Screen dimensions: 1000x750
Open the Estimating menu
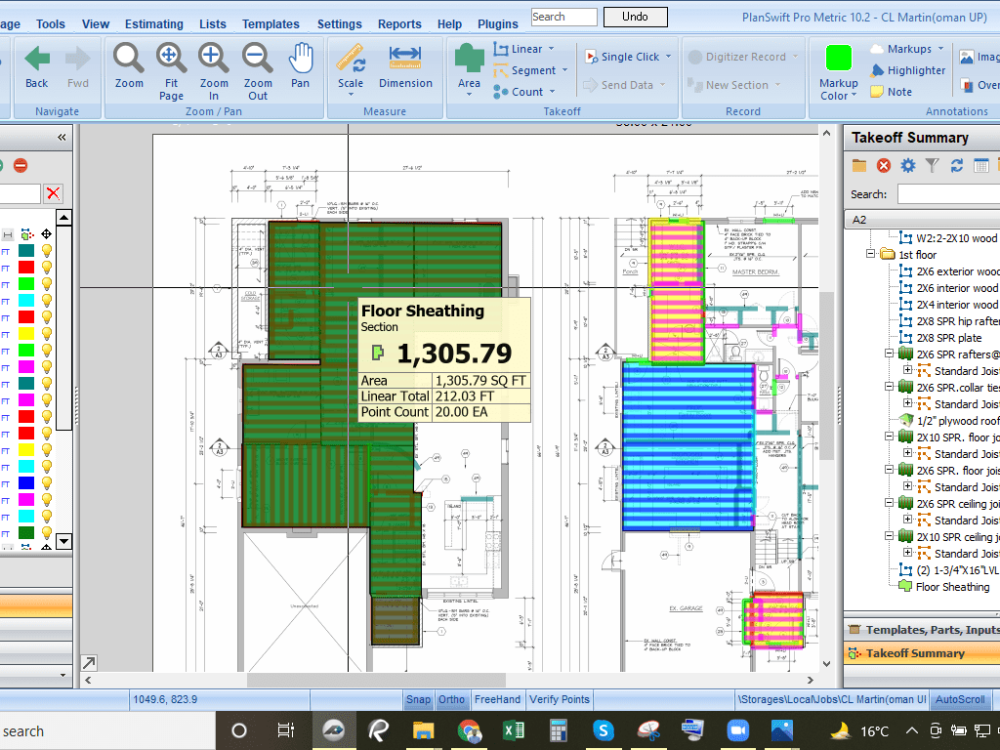[154, 24]
